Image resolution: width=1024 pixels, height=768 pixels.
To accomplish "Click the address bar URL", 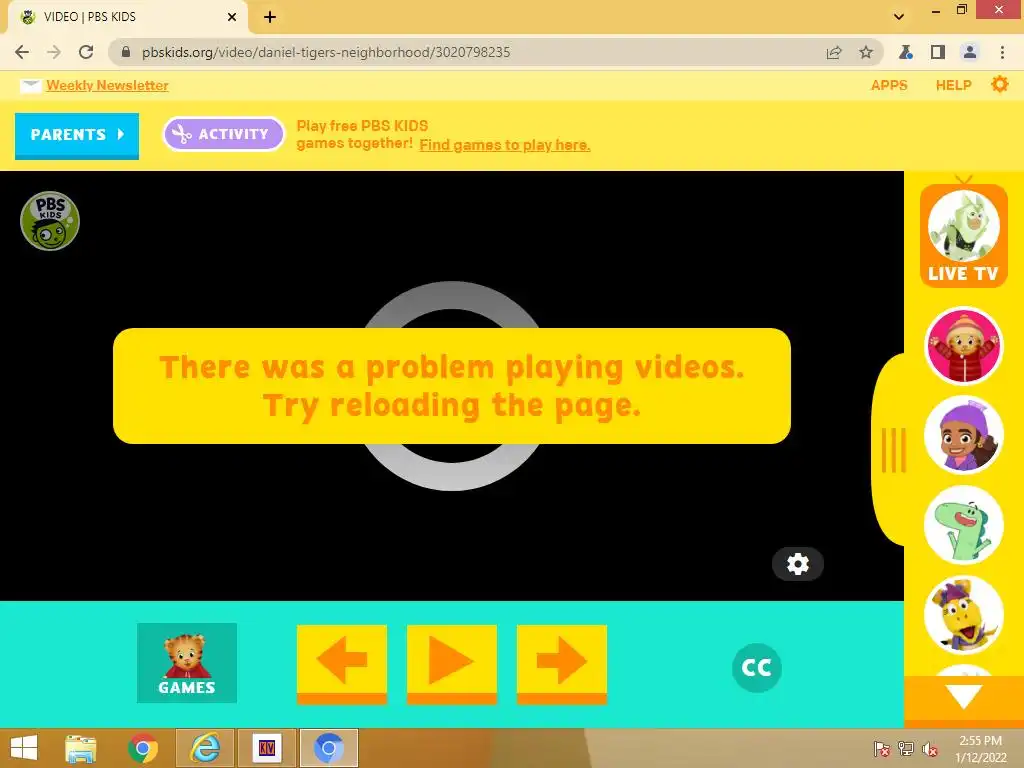I will (x=326, y=52).
